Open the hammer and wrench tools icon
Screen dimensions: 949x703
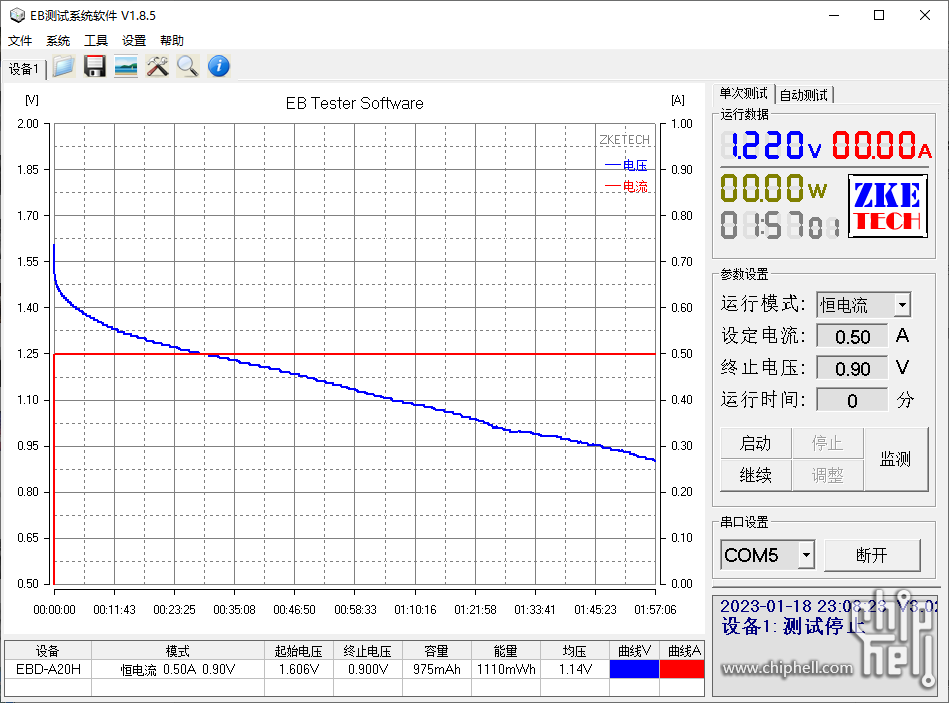click(x=157, y=67)
